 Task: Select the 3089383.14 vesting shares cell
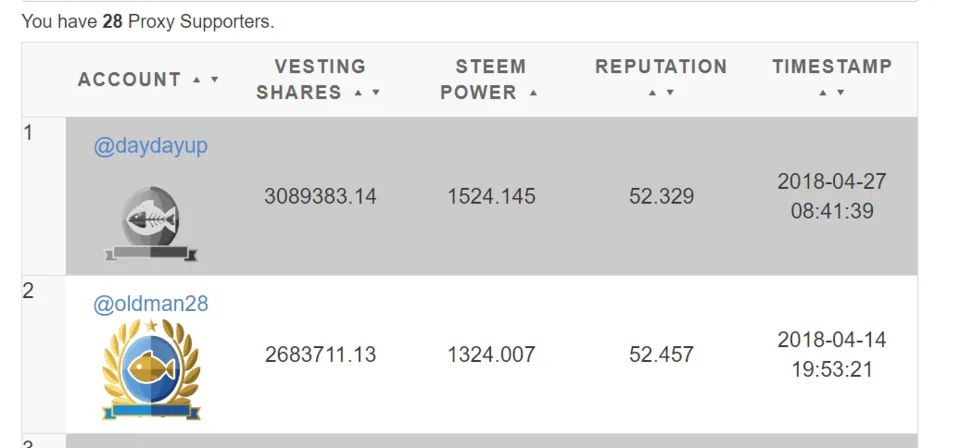(x=320, y=196)
